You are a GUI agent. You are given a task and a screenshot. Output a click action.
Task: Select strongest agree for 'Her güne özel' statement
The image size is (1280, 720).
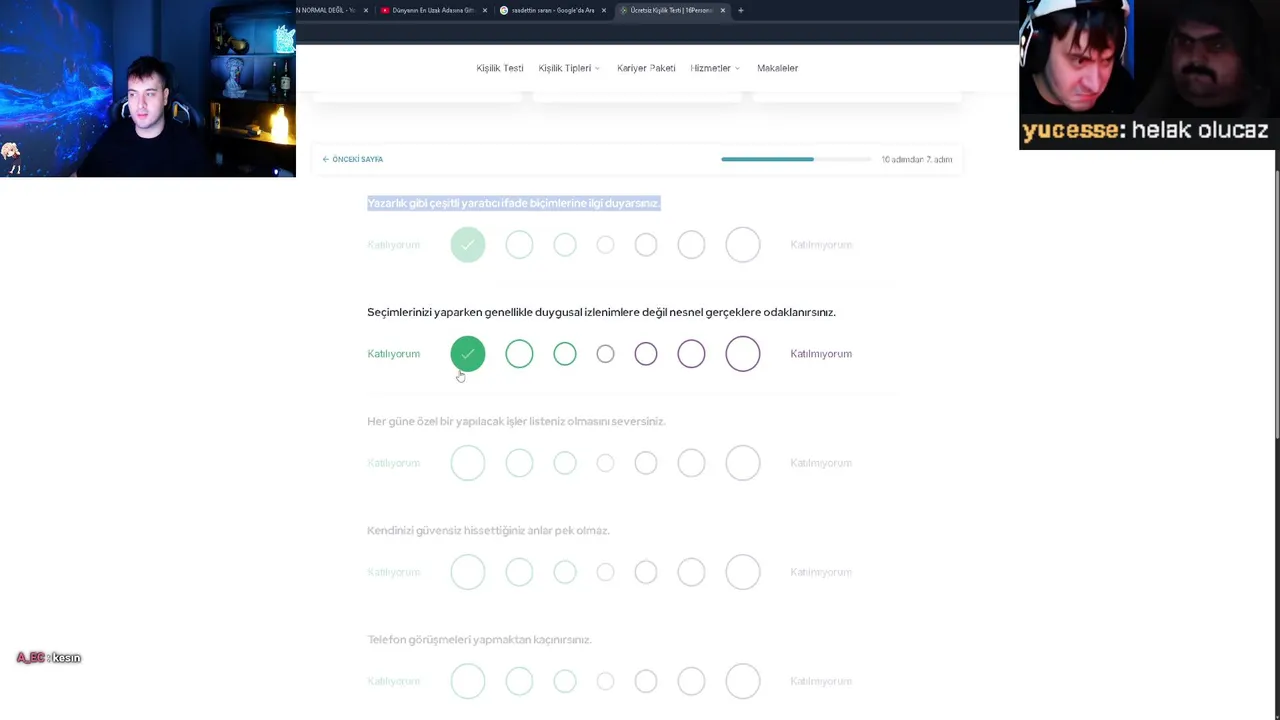(468, 463)
